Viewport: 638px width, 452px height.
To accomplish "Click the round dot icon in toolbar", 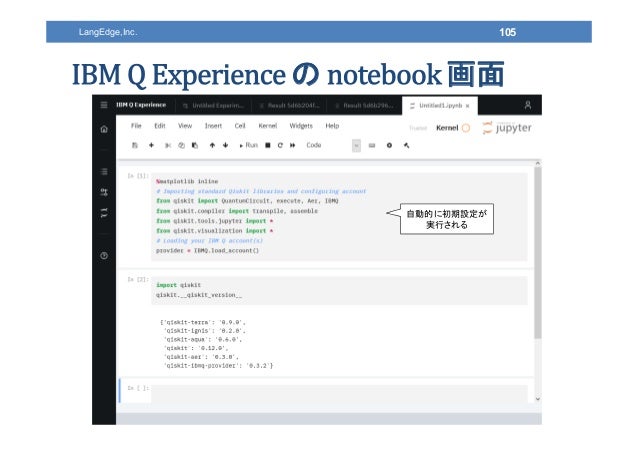I will 389,145.
